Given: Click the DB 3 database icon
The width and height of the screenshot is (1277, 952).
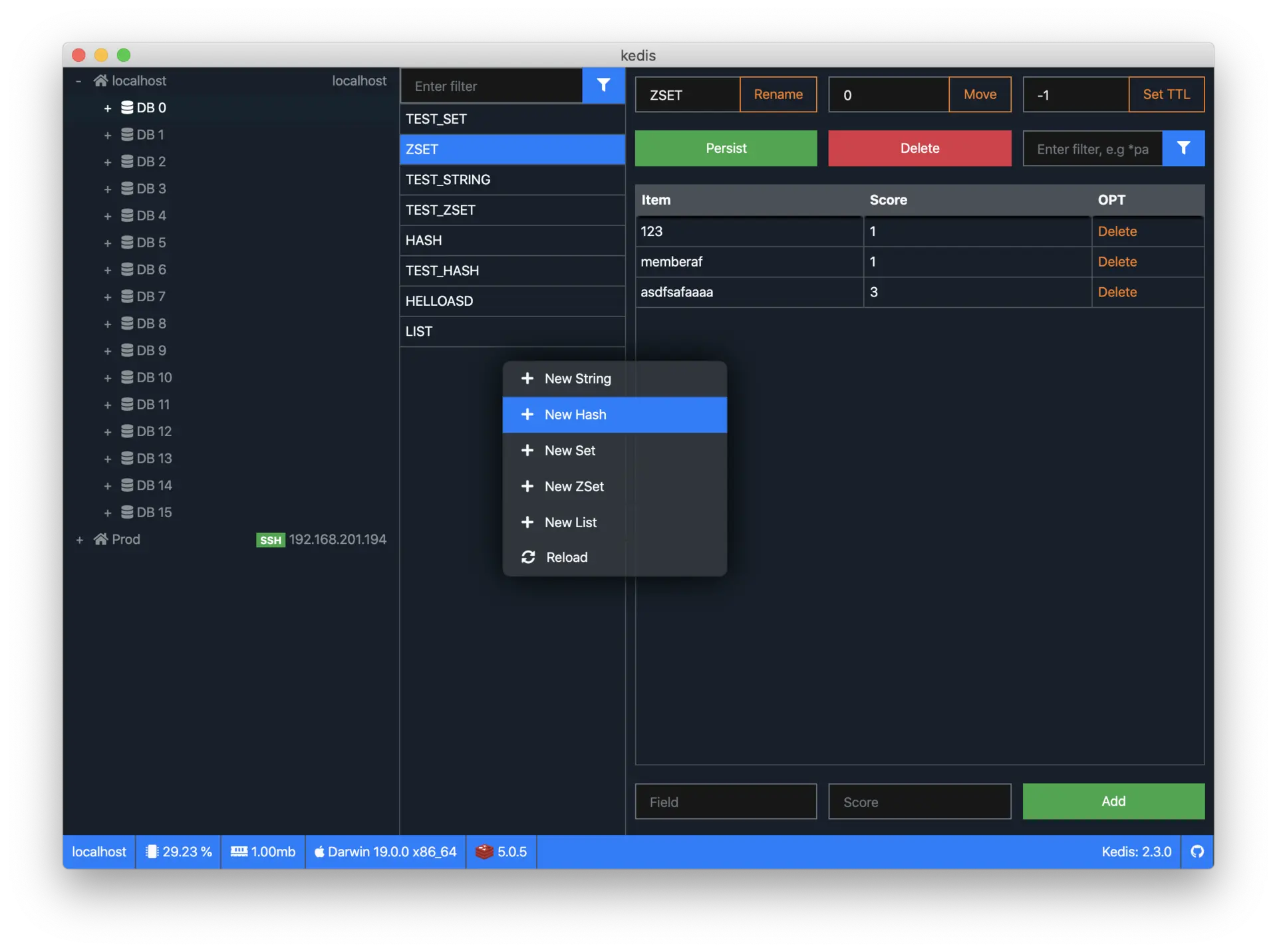Looking at the screenshot, I should point(127,189).
